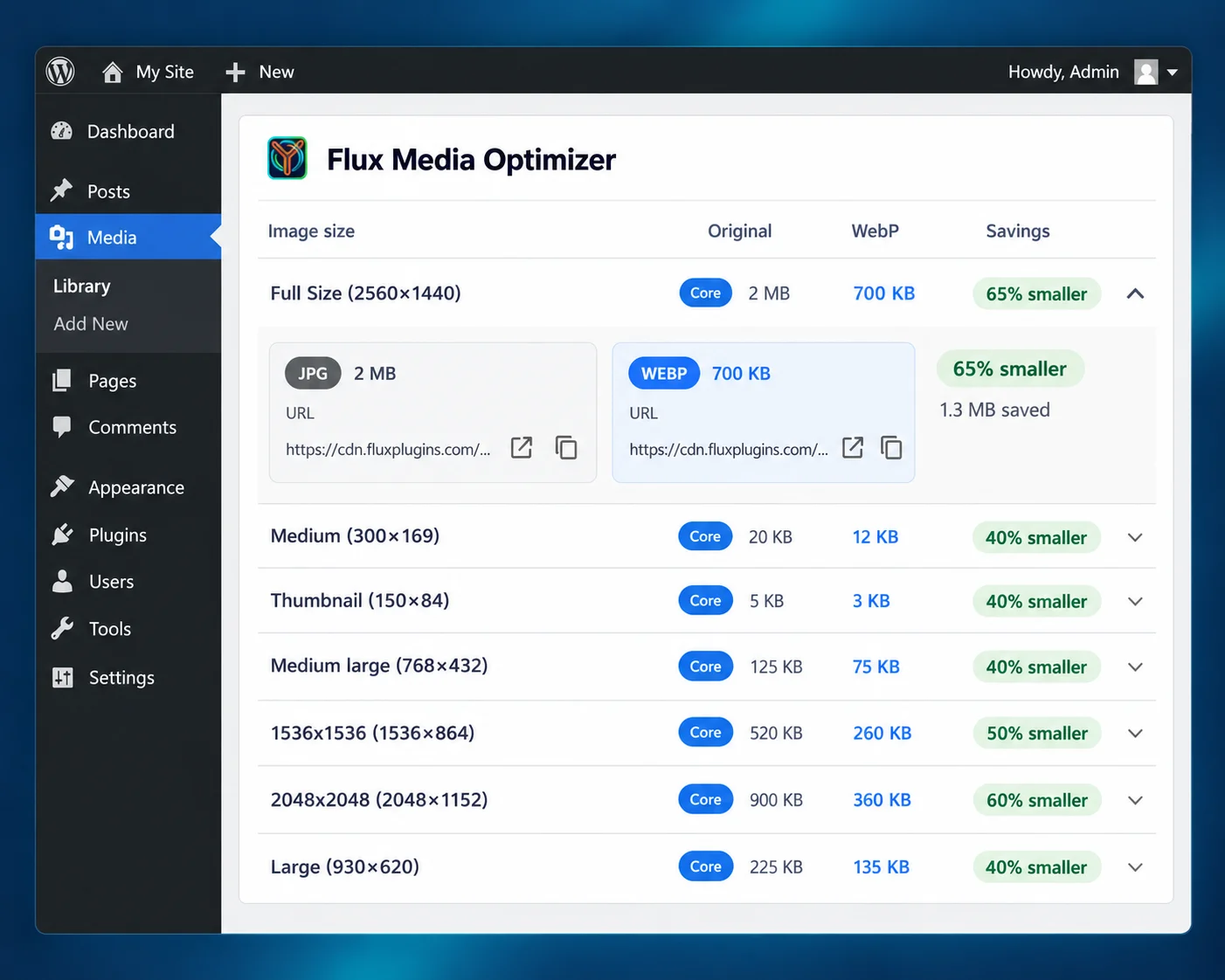Copy the JPG URL

(x=566, y=447)
